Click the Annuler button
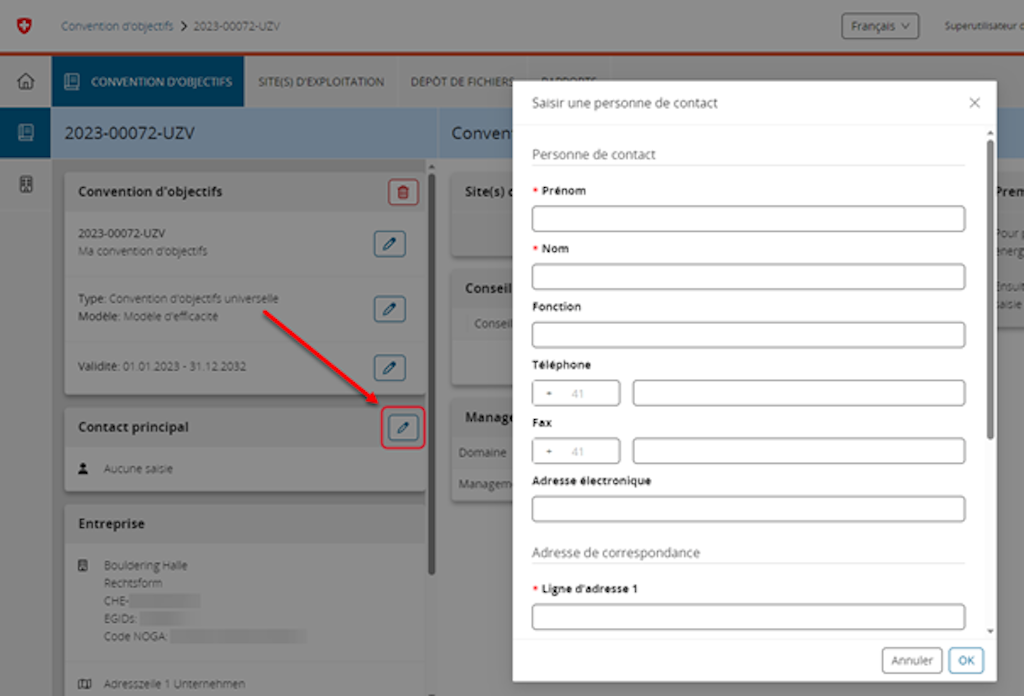This screenshot has height=696, width=1024. [x=912, y=660]
